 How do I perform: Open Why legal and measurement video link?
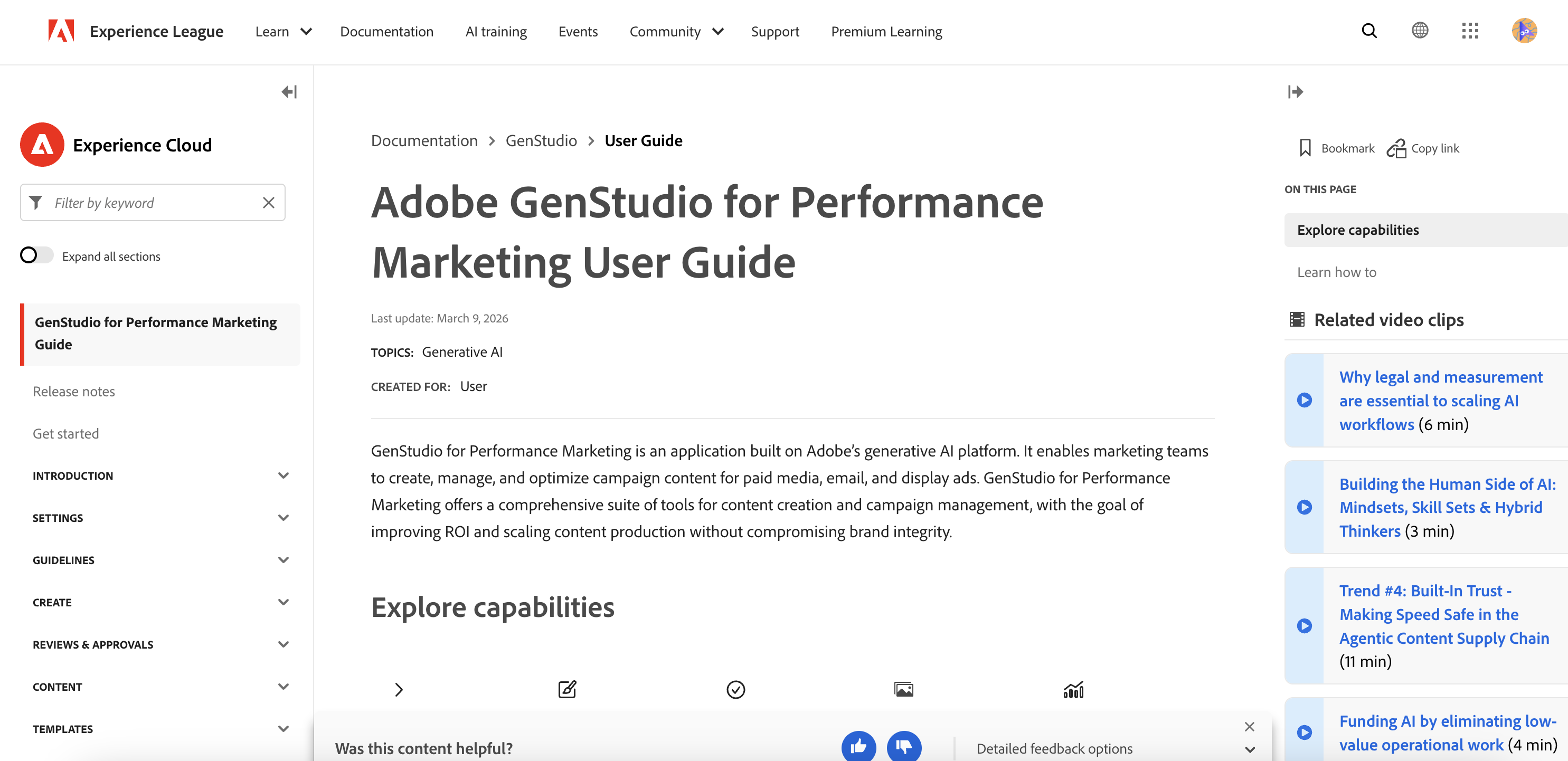[x=1440, y=400]
